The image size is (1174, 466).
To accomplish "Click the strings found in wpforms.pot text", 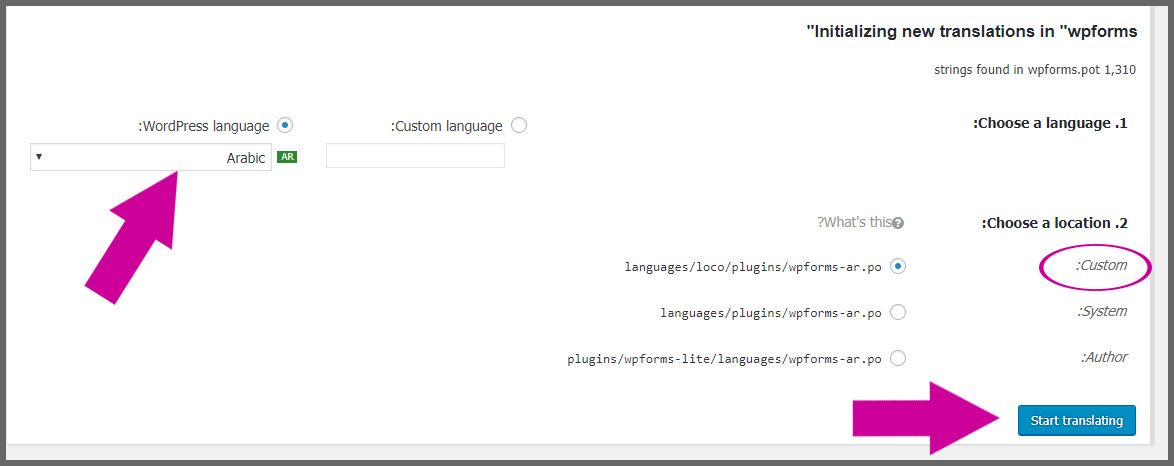I will click(x=1035, y=70).
